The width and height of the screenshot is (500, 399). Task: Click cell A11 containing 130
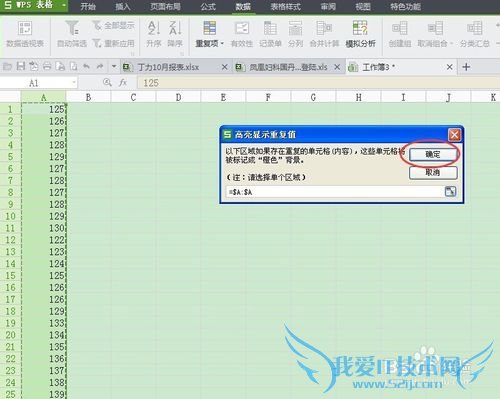coord(44,228)
